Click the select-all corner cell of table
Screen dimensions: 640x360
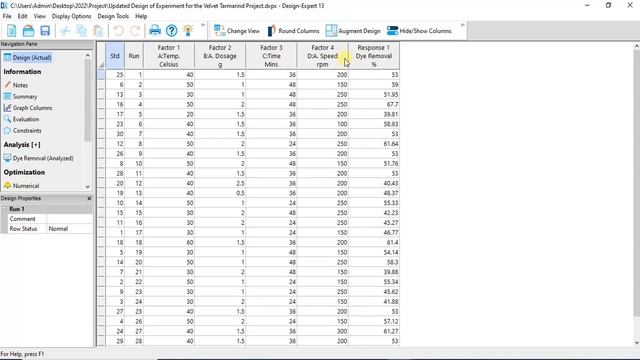(x=101, y=56)
